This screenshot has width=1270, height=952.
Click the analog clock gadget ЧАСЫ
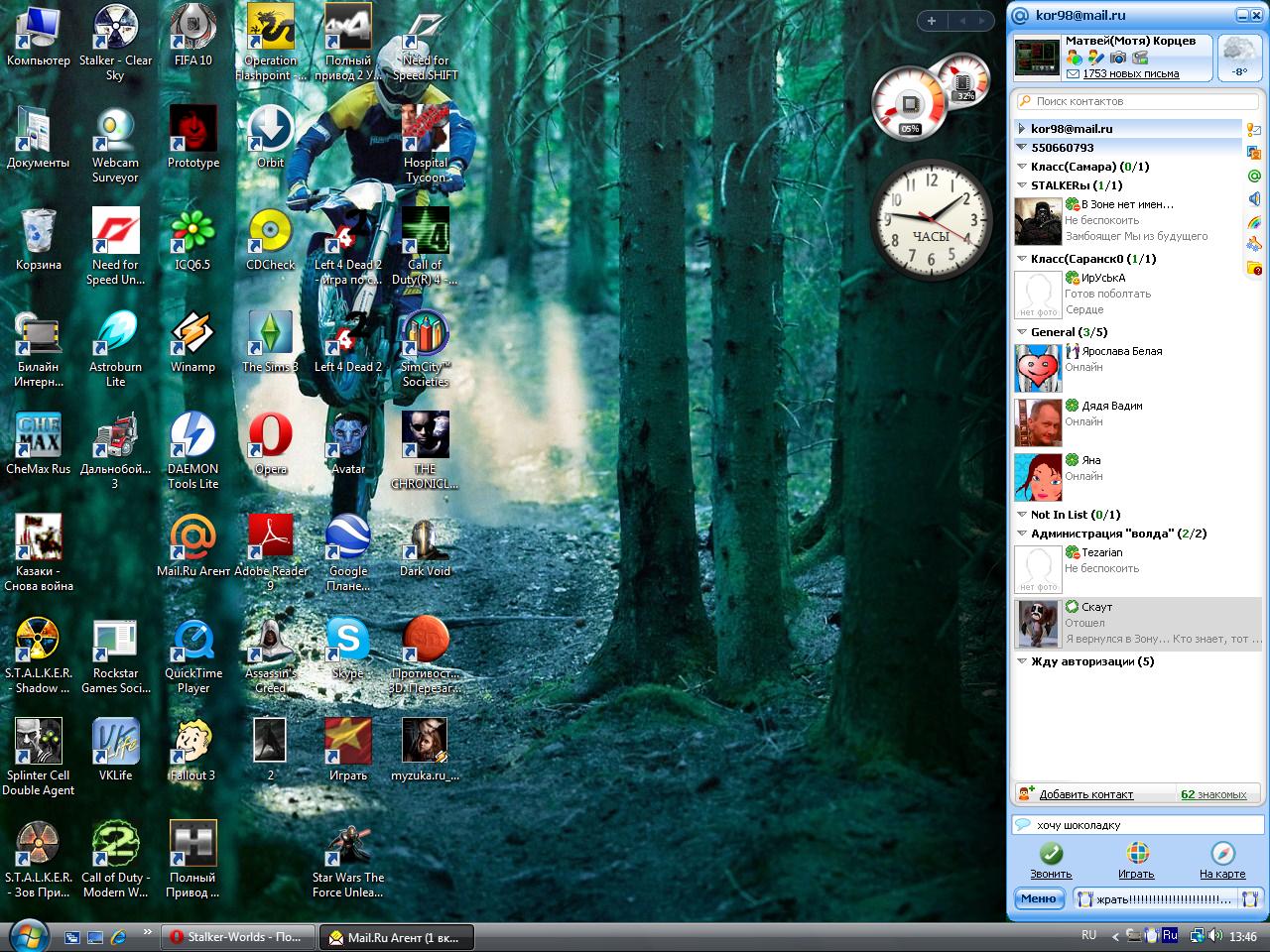point(931,220)
